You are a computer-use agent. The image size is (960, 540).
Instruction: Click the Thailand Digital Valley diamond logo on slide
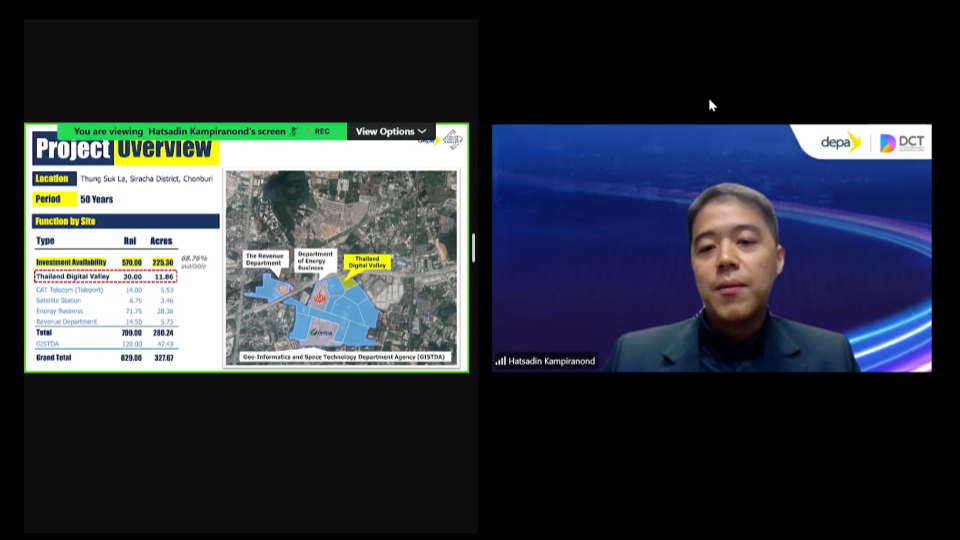click(x=453, y=140)
